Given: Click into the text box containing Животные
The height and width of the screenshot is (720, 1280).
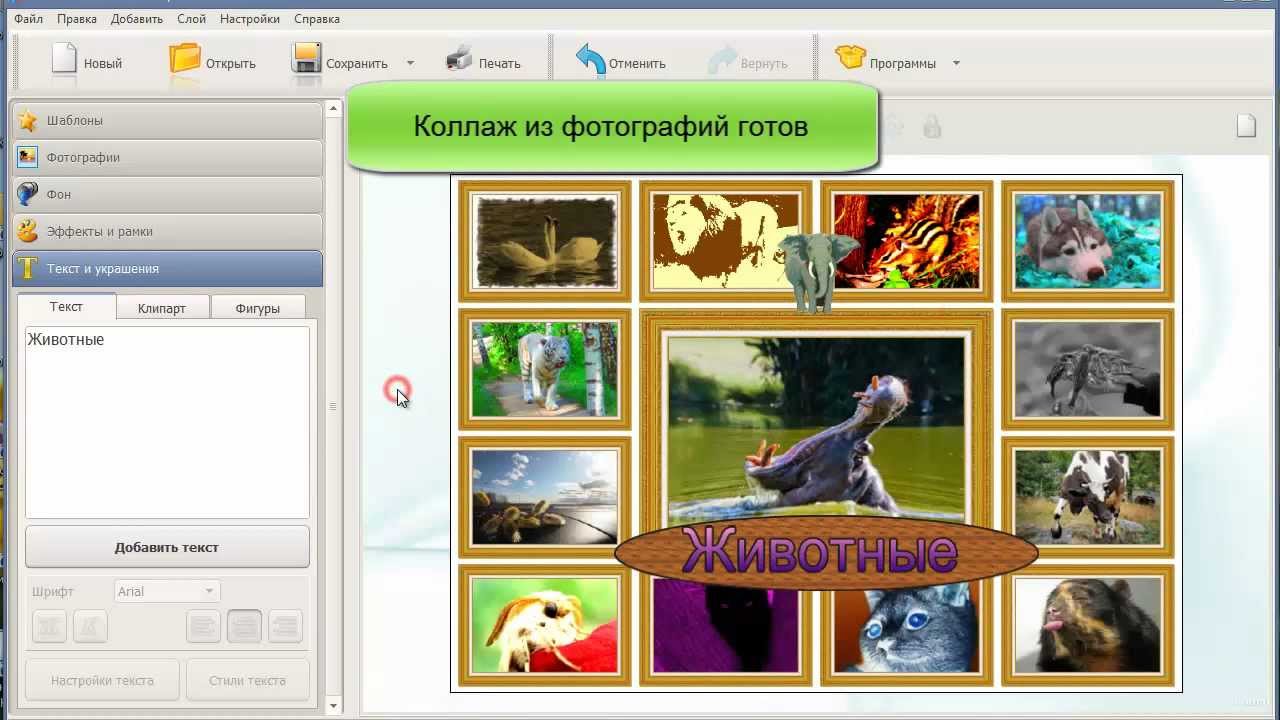Looking at the screenshot, I should (167, 422).
